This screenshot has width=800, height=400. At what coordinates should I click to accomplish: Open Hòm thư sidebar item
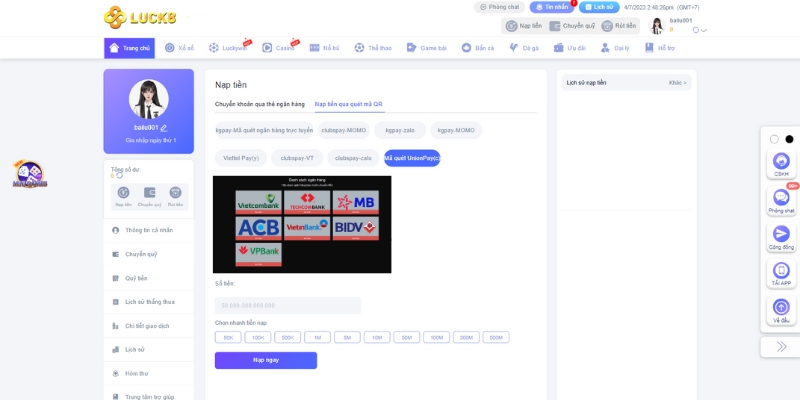tap(148, 373)
